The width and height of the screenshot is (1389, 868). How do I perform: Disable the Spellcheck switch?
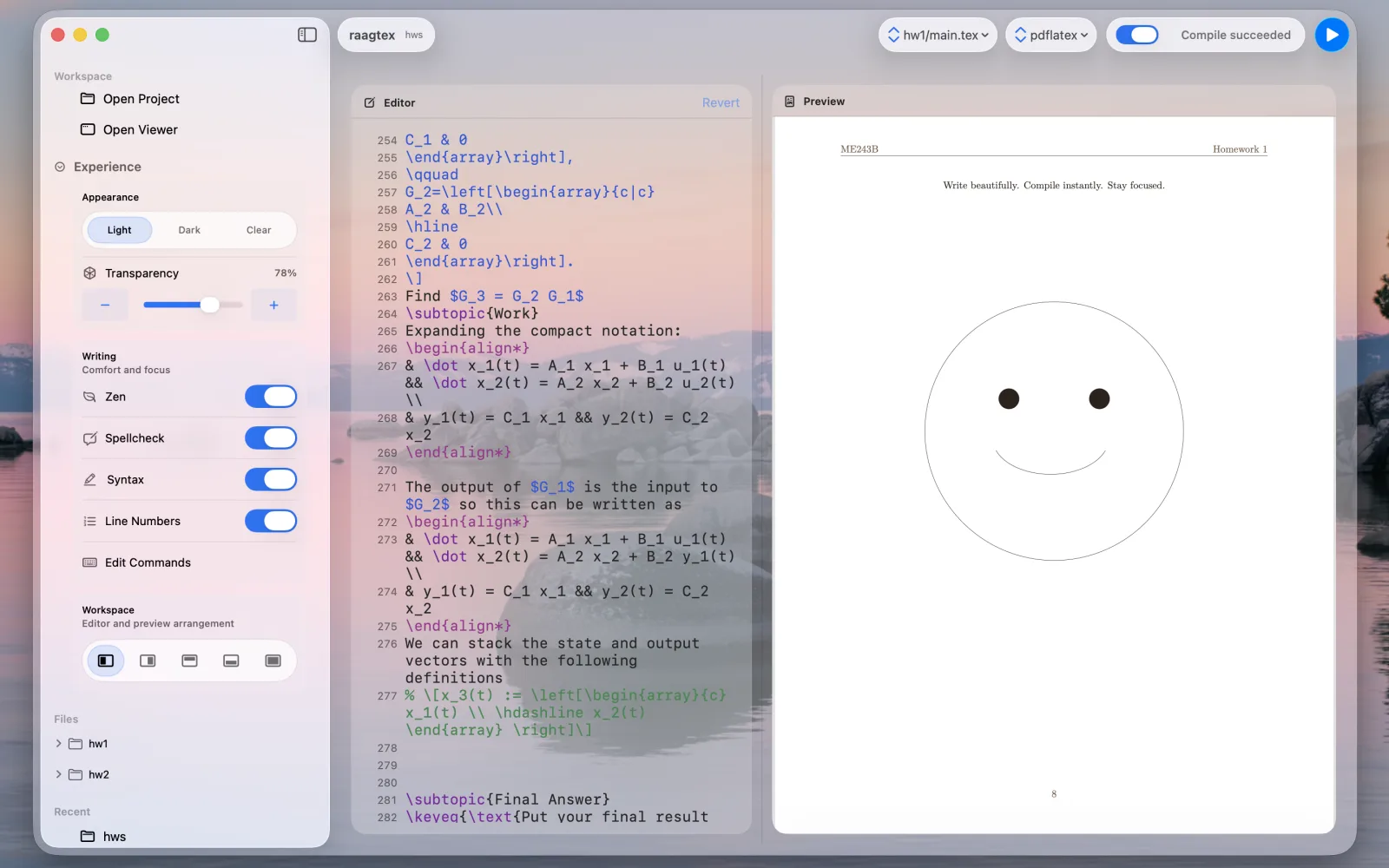pyautogui.click(x=271, y=438)
